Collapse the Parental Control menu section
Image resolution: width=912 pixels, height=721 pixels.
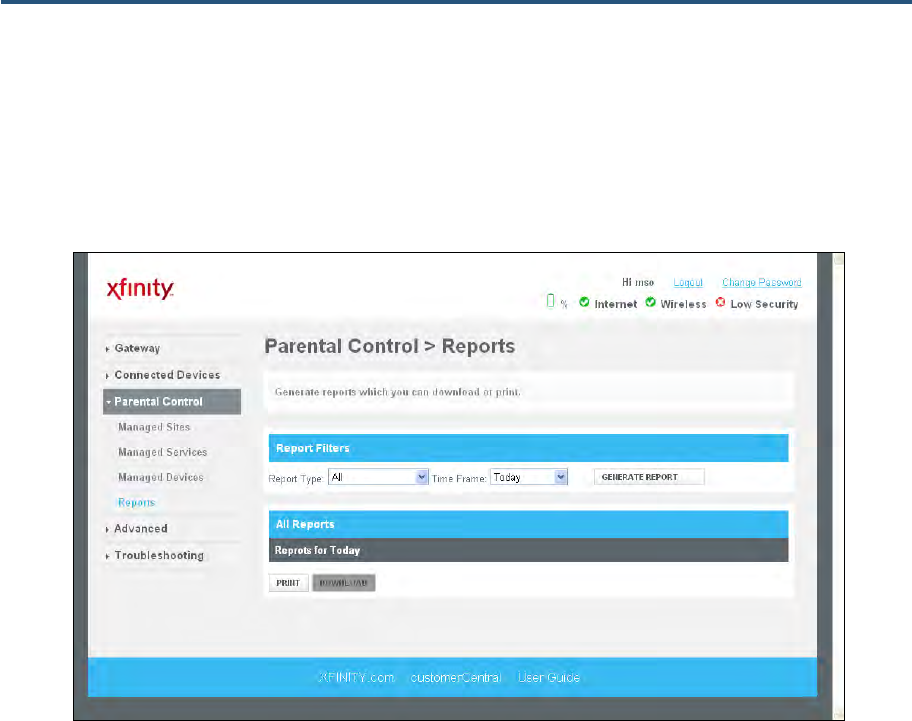172,402
